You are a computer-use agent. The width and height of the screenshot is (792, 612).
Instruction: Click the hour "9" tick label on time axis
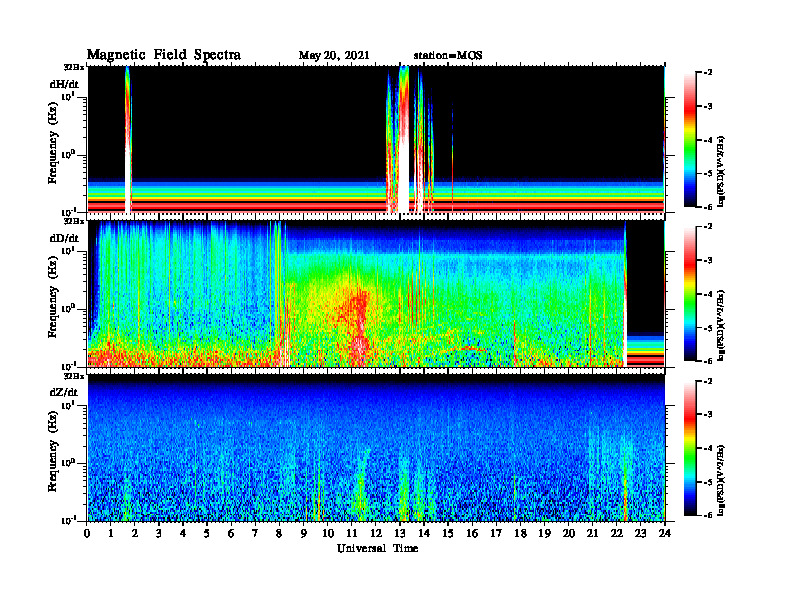pyautogui.click(x=304, y=533)
